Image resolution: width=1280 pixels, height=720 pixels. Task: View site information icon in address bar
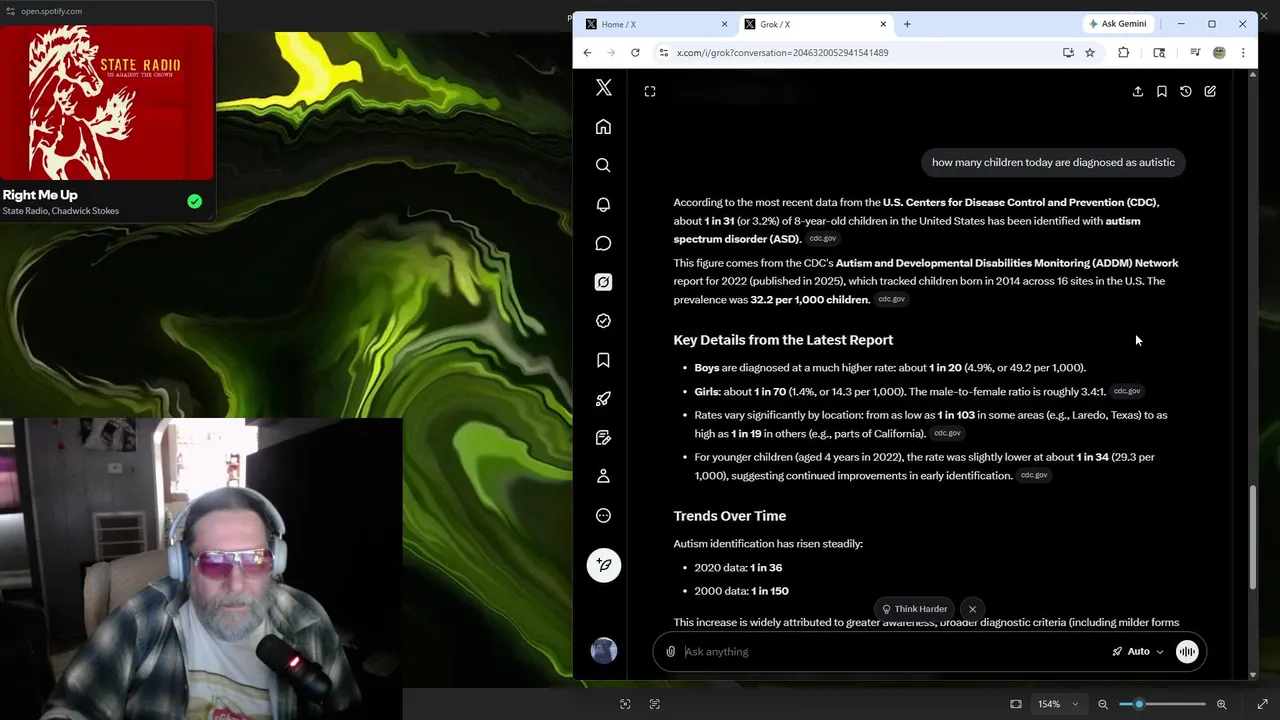[x=664, y=52]
